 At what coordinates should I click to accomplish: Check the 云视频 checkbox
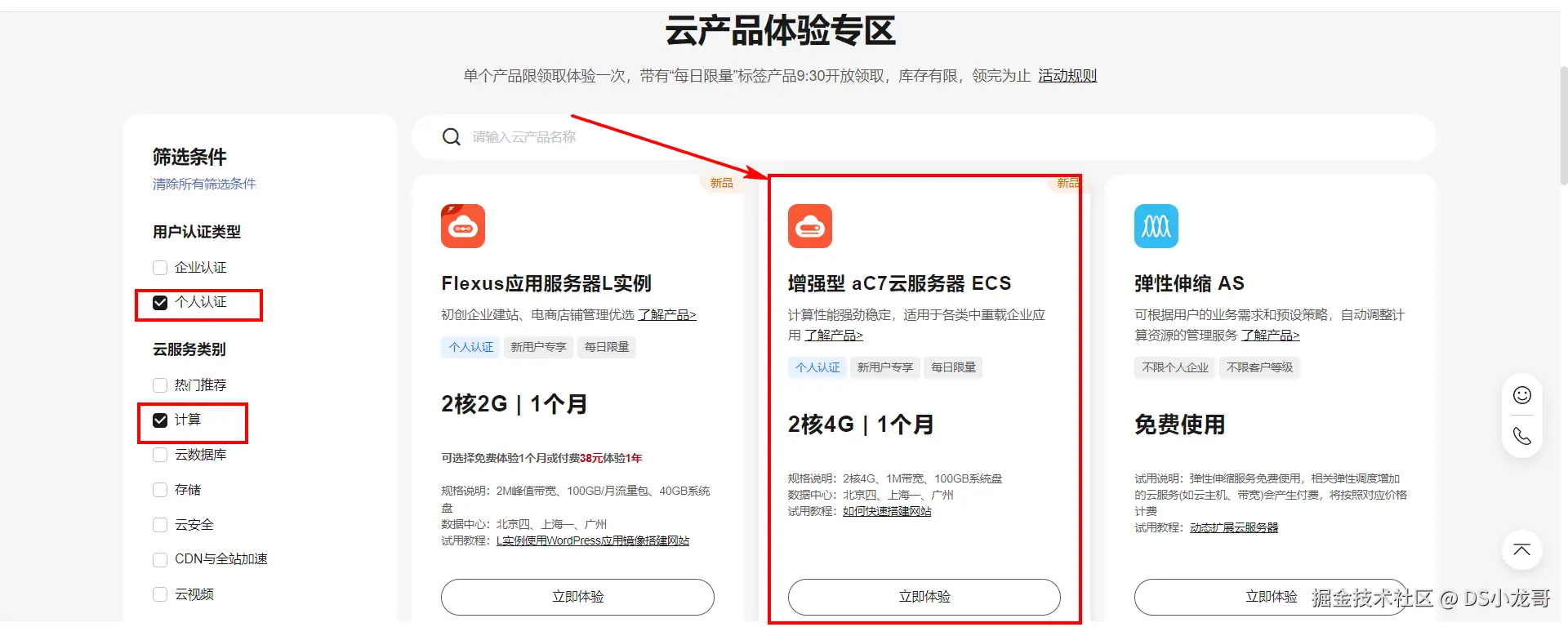(x=160, y=594)
